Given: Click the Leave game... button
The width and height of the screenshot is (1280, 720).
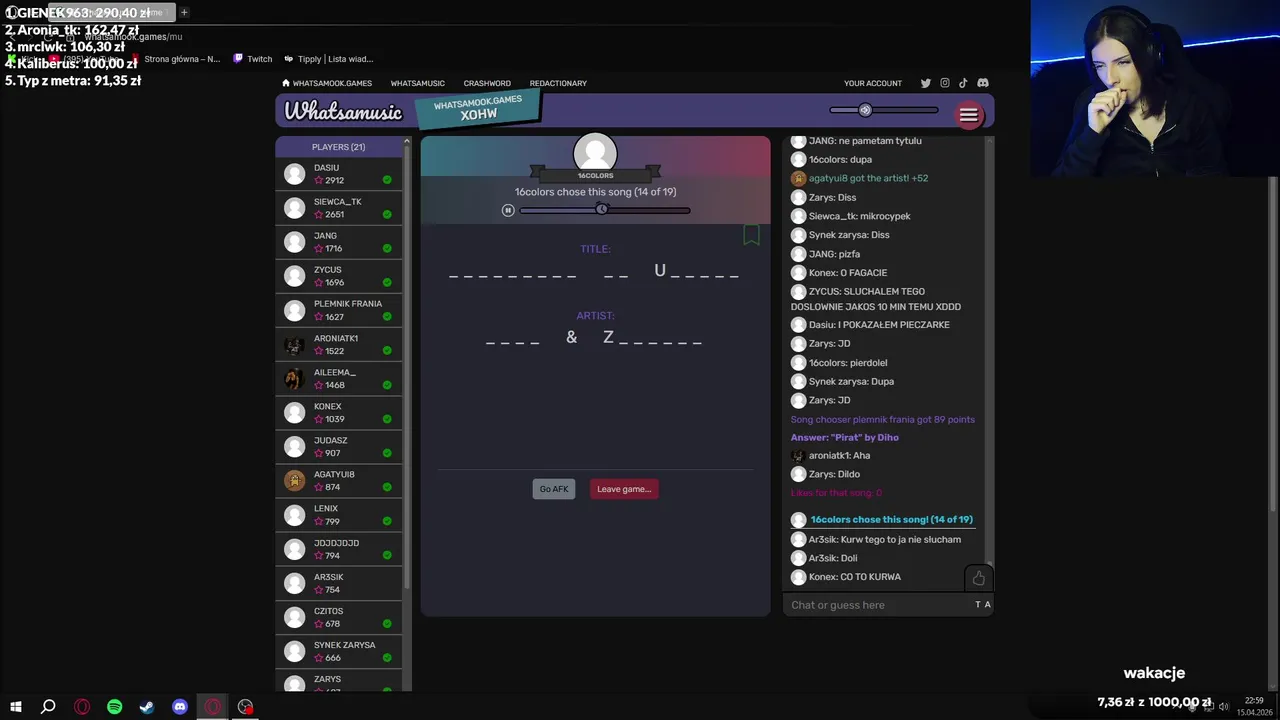Looking at the screenshot, I should pyautogui.click(x=624, y=489).
